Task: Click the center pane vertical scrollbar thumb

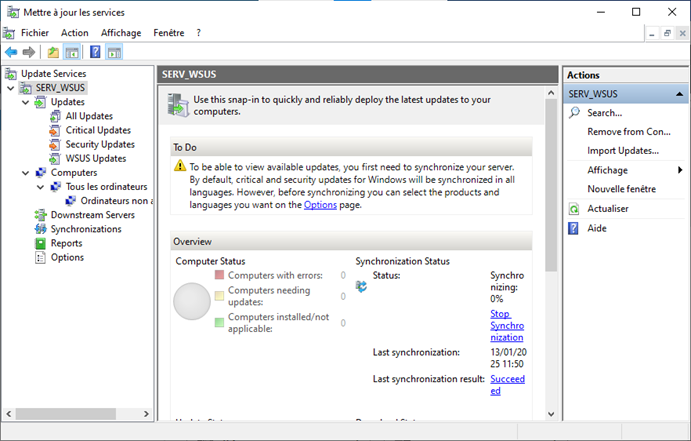Action: click(551, 185)
